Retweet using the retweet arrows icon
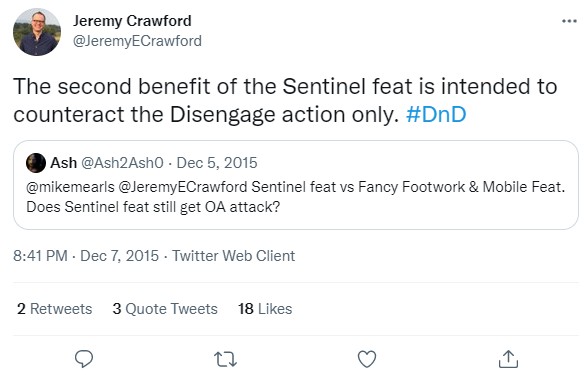 pyautogui.click(x=225, y=359)
